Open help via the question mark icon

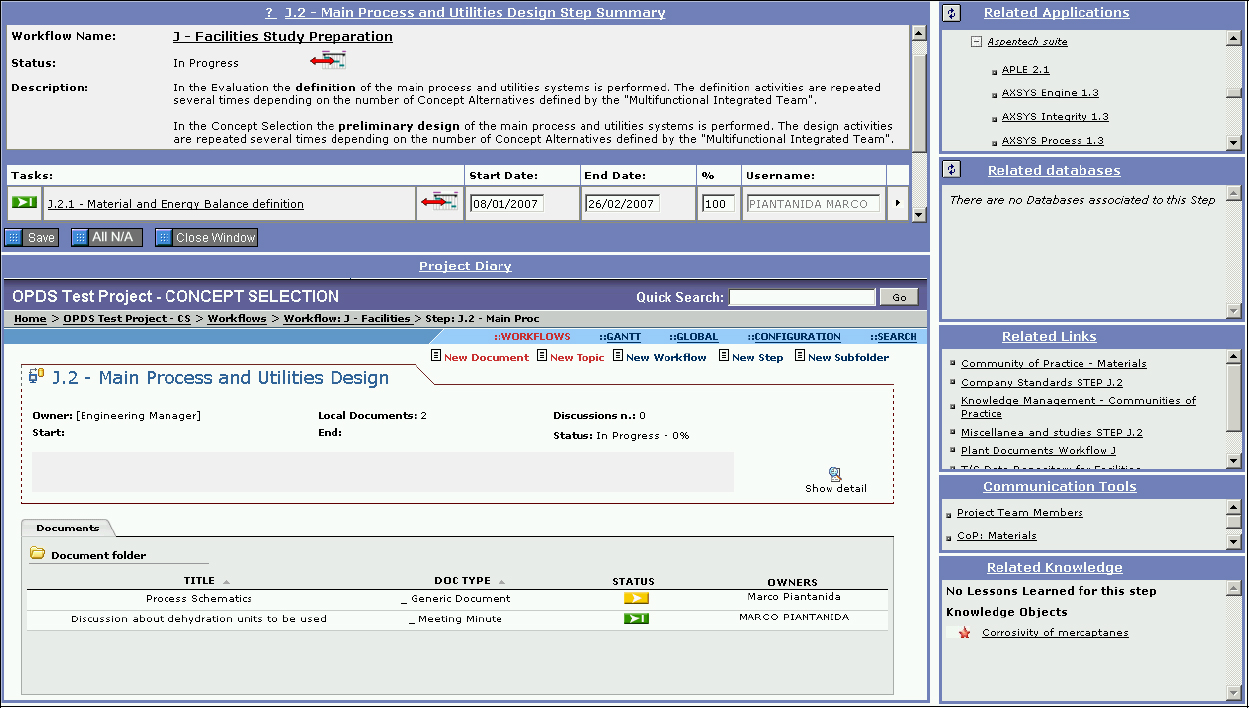click(268, 13)
